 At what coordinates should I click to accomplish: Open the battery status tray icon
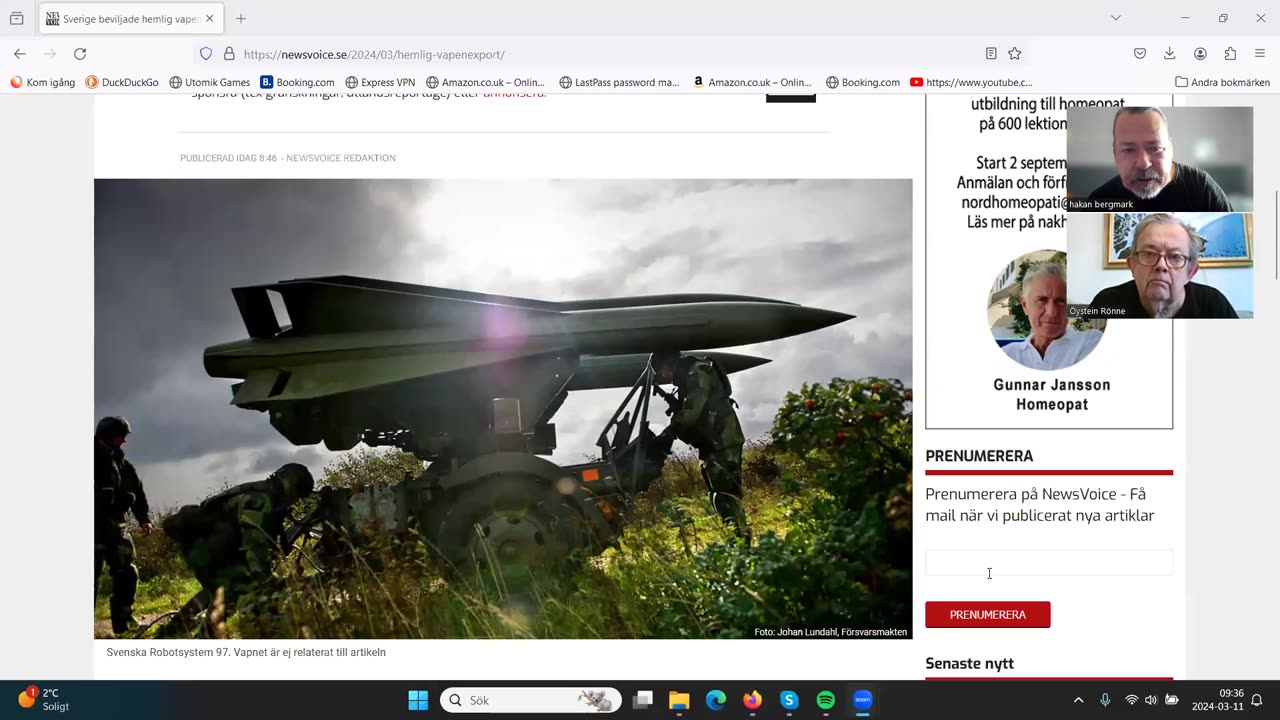(1171, 700)
